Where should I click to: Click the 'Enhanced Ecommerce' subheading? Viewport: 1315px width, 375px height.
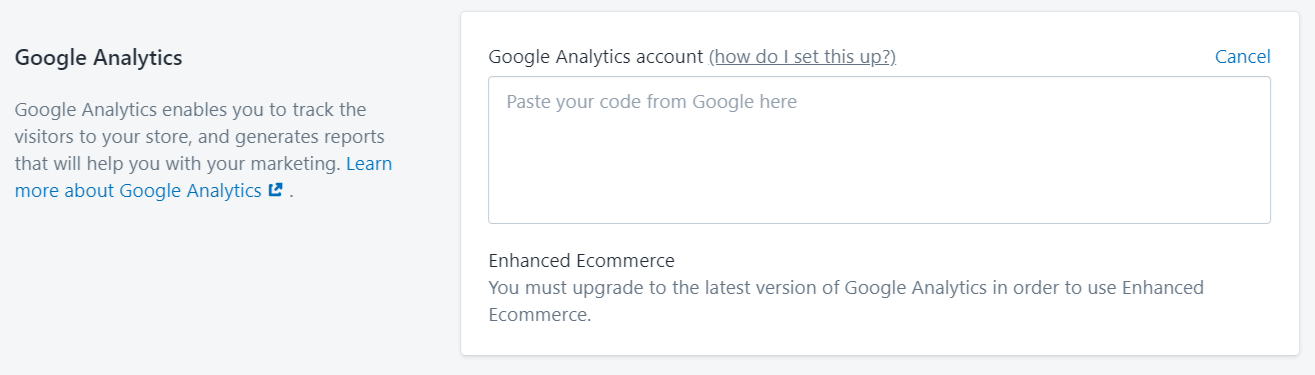click(581, 261)
